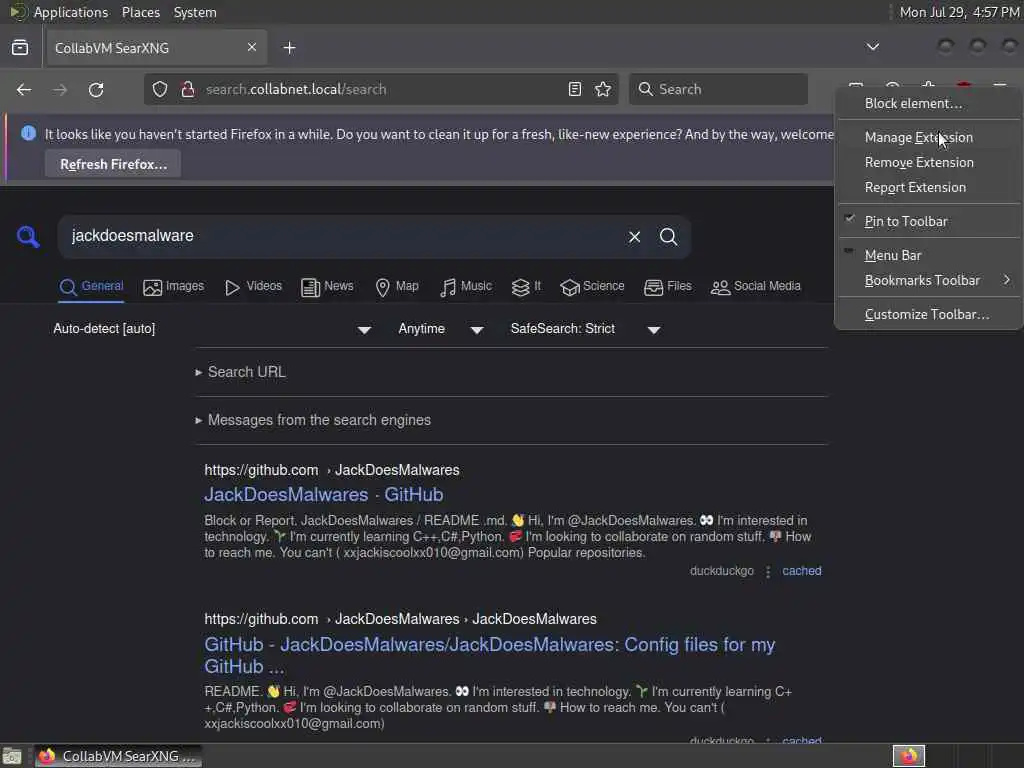1024x768 pixels.
Task: Click the Social Media people icon
Action: click(x=720, y=287)
